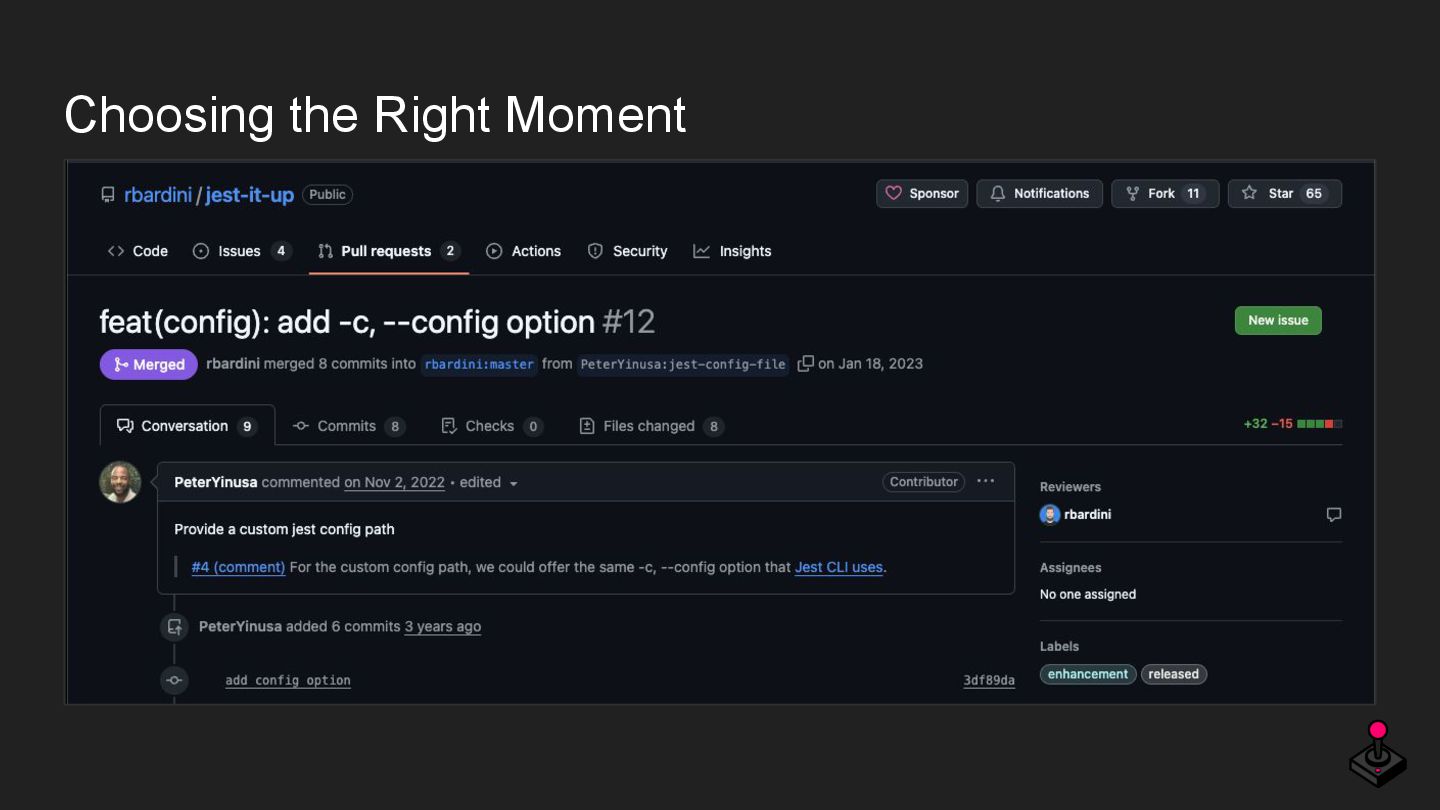Open the rbardini owner link
Screen dimensions: 1440x810
point(158,195)
